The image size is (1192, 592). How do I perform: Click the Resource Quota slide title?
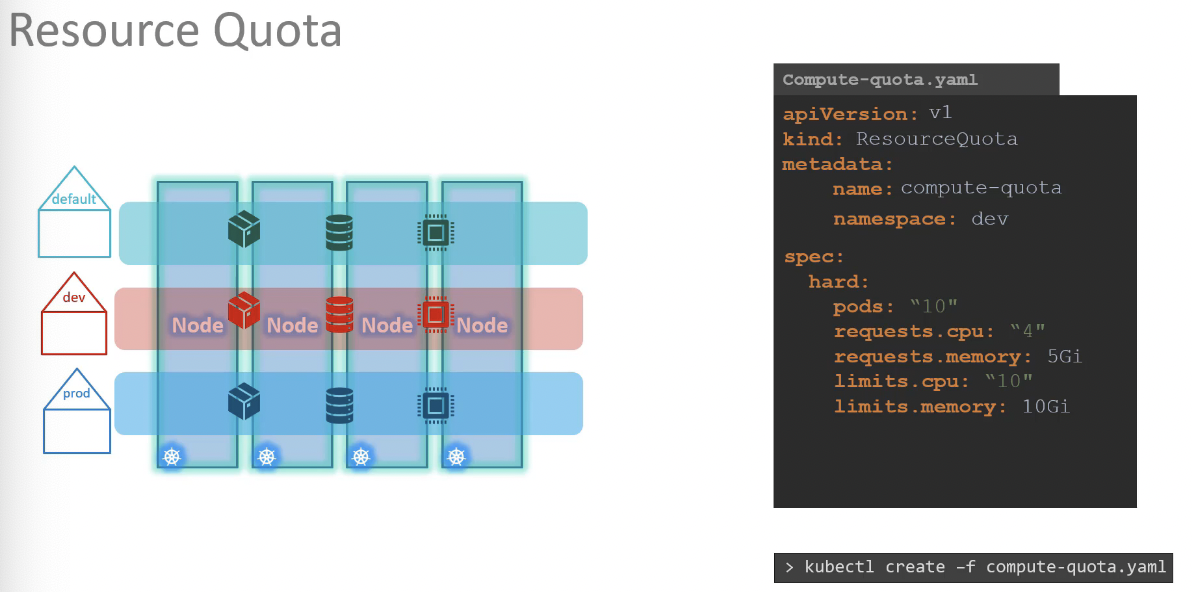click(175, 31)
